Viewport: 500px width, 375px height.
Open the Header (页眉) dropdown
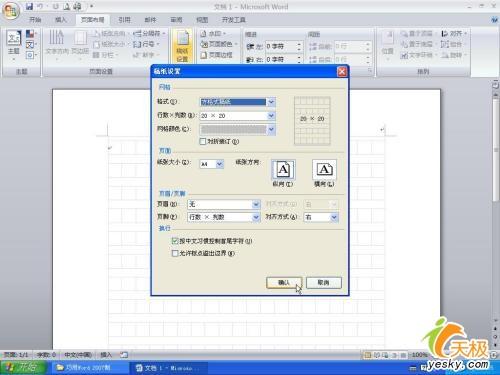point(256,204)
